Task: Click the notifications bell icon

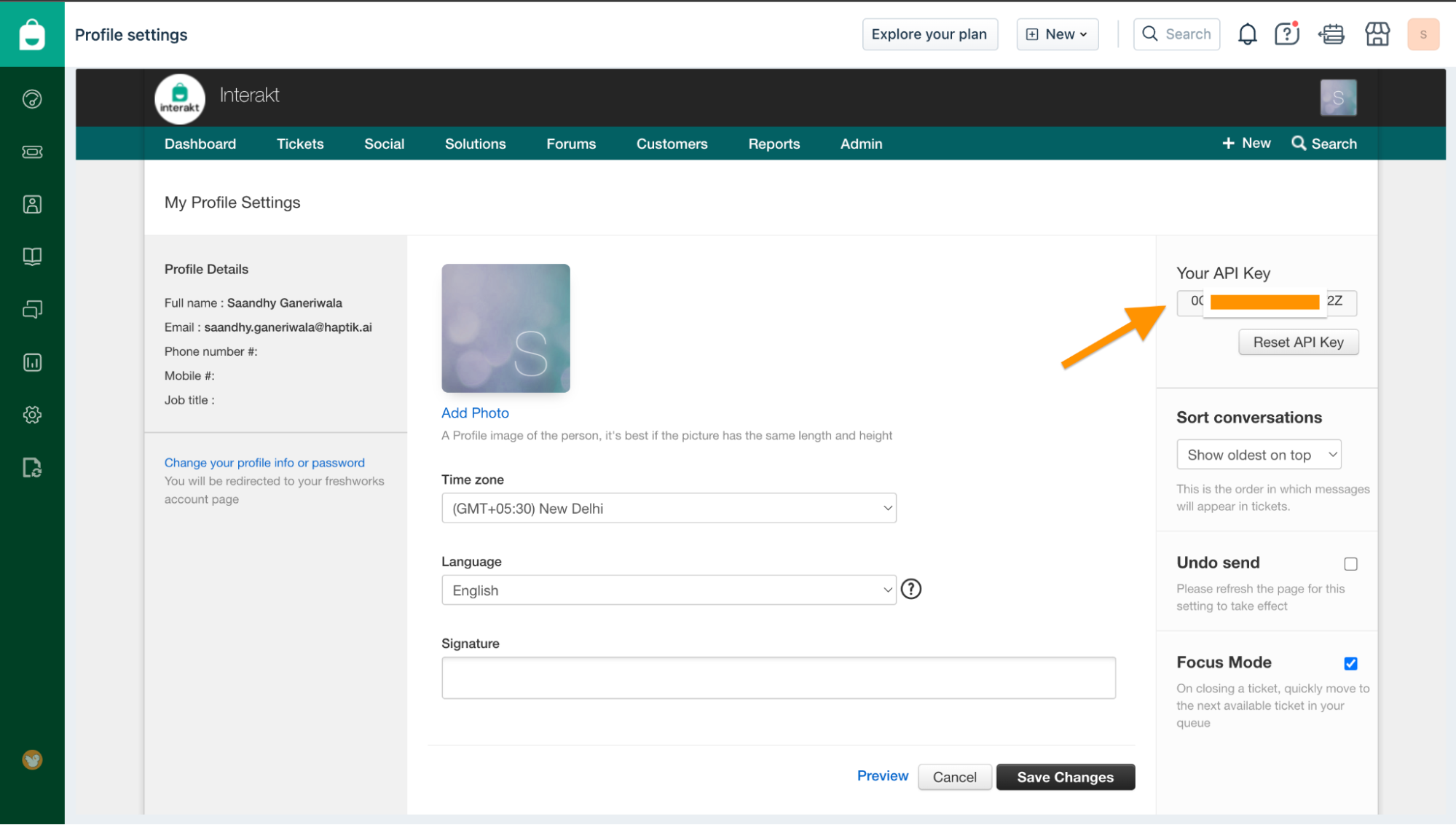Action: coord(1246,34)
